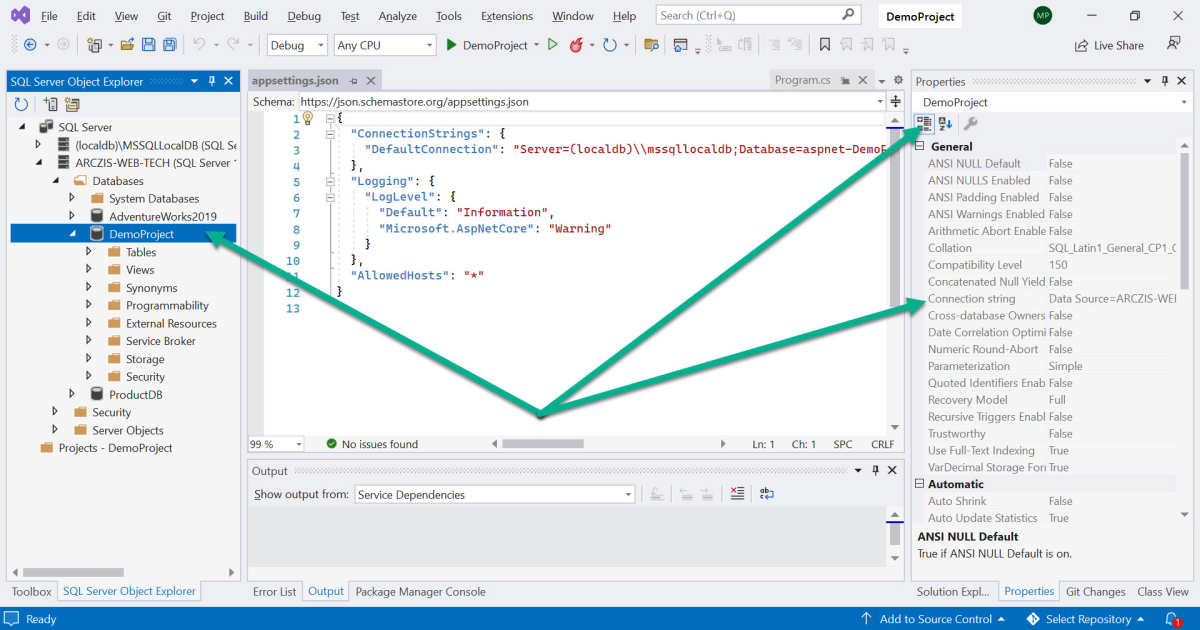
Task: Toggle auto-hide pin on Properties panel
Action: [x=1165, y=81]
